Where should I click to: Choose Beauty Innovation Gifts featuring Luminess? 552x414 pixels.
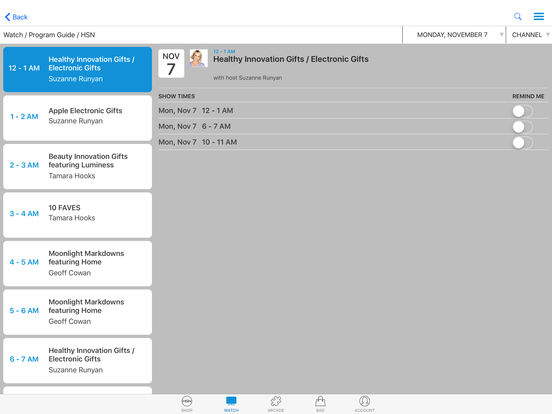click(77, 167)
